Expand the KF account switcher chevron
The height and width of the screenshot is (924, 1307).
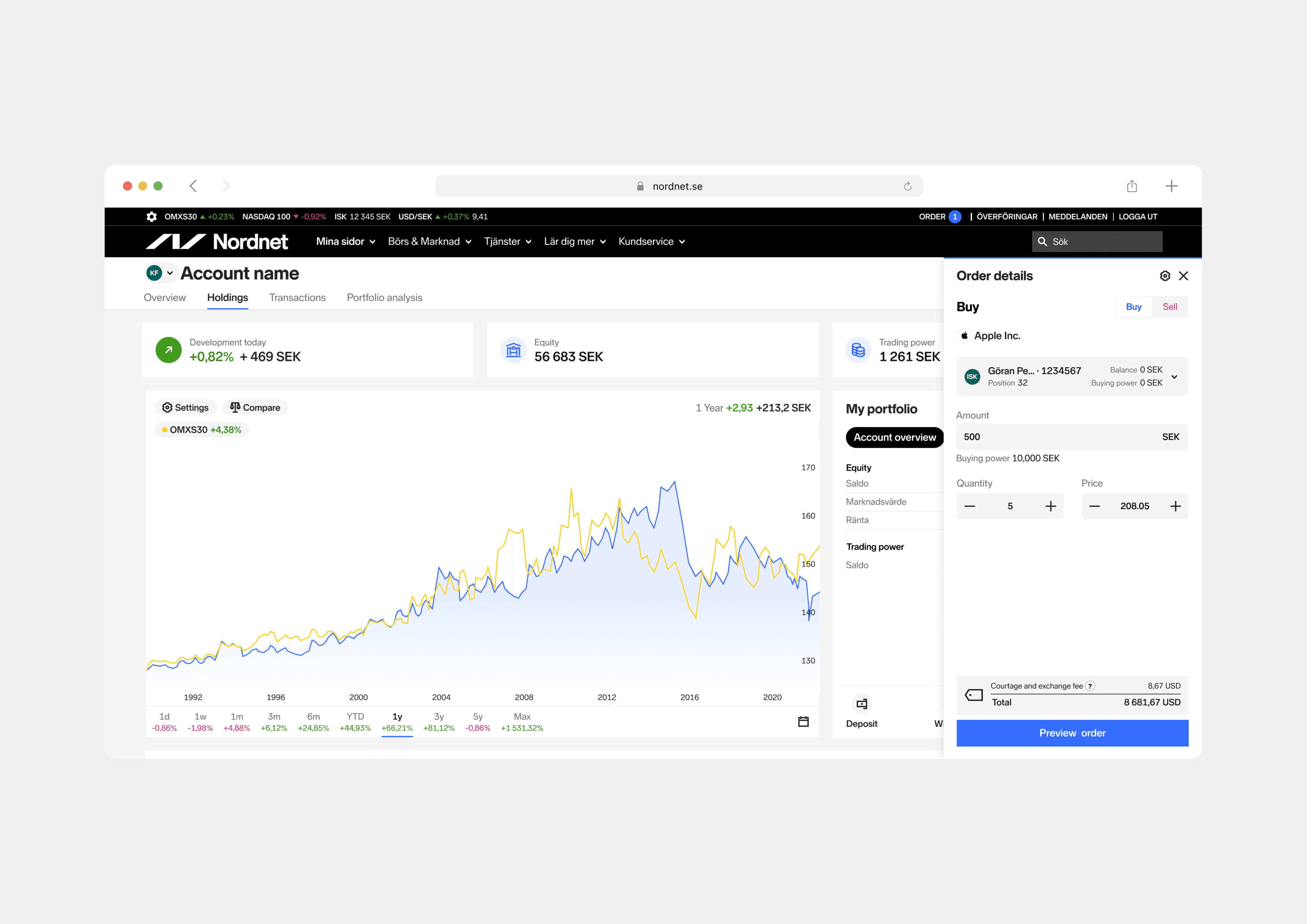click(170, 273)
